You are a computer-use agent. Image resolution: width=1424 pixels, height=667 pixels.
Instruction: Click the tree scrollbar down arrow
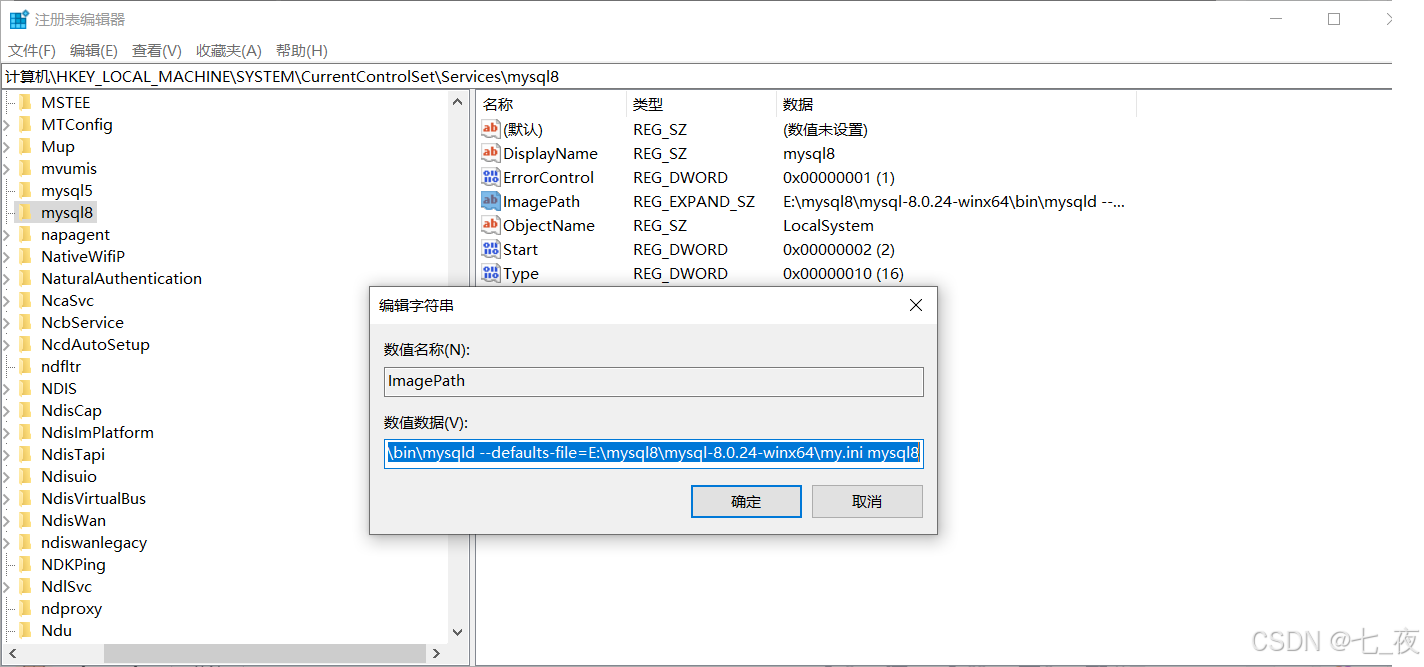(x=458, y=632)
